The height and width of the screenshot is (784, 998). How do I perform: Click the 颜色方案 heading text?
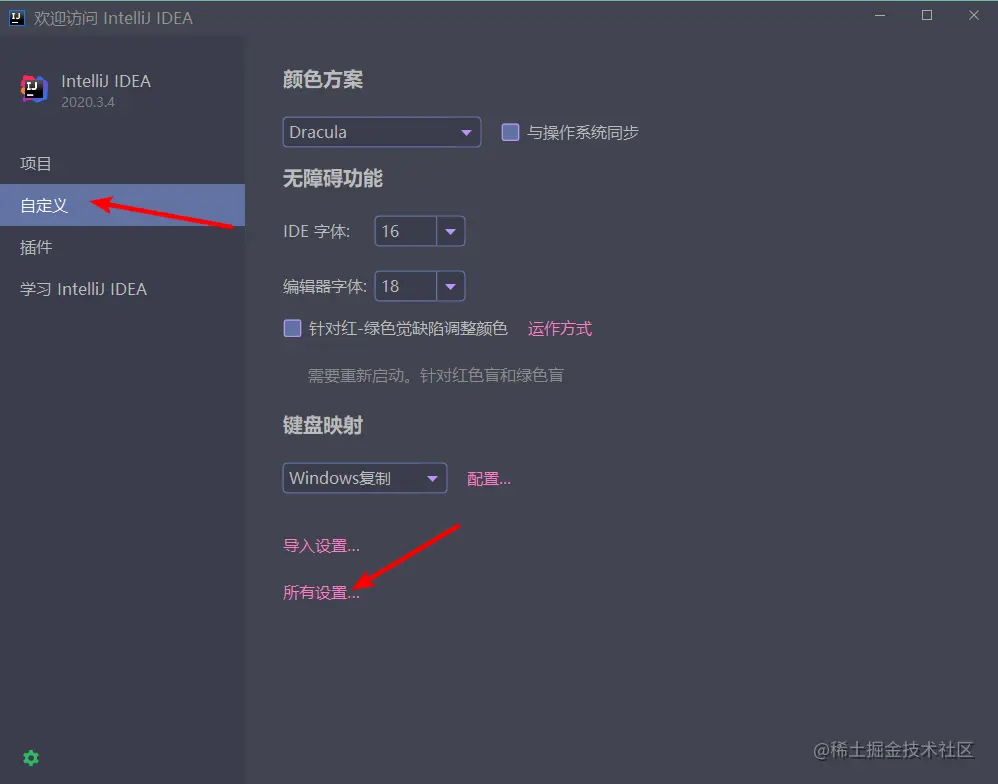pos(323,80)
